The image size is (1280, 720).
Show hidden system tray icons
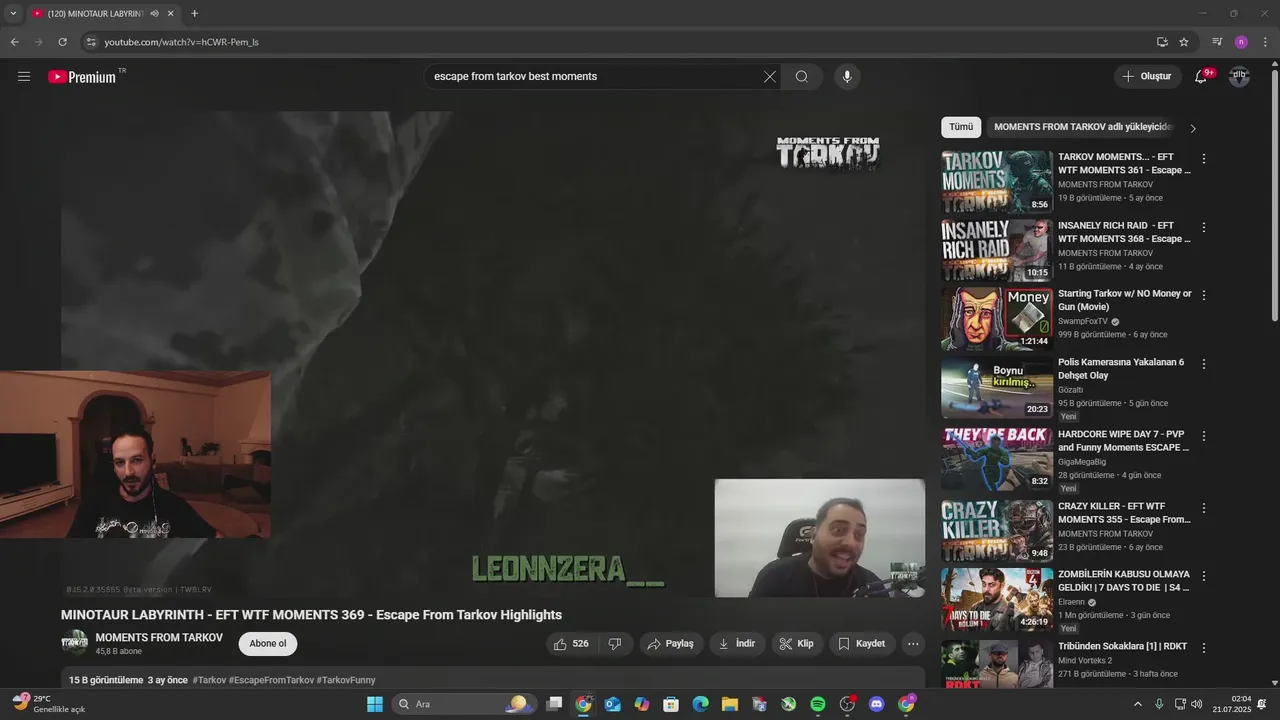click(1138, 704)
